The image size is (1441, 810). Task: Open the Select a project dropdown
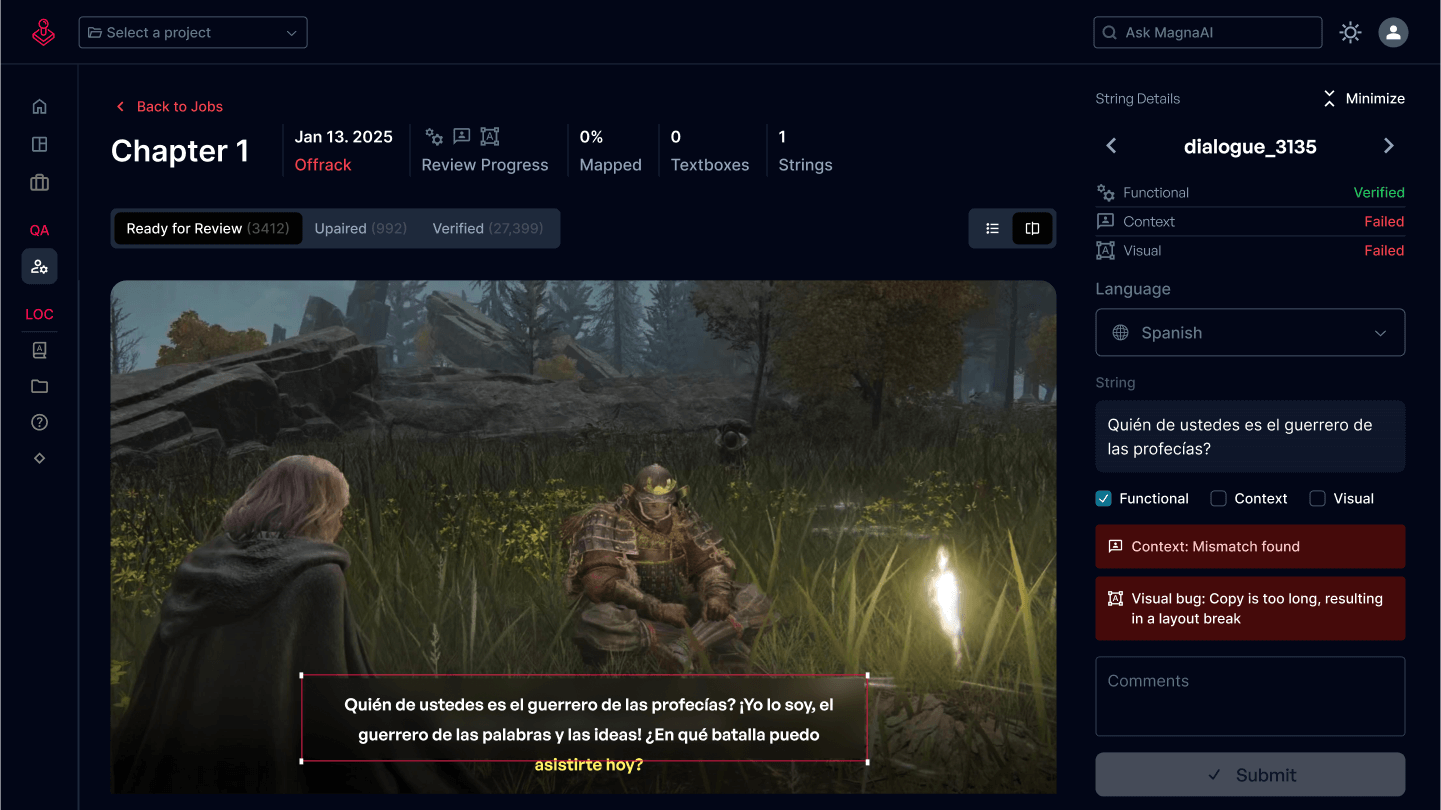click(x=193, y=32)
